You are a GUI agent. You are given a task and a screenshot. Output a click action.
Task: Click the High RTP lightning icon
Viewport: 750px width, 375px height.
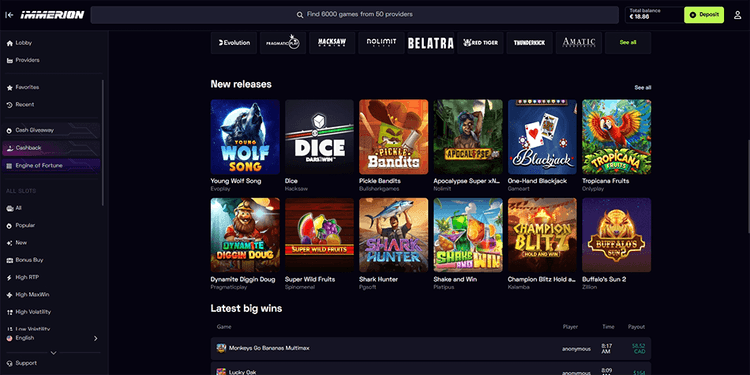[10, 277]
